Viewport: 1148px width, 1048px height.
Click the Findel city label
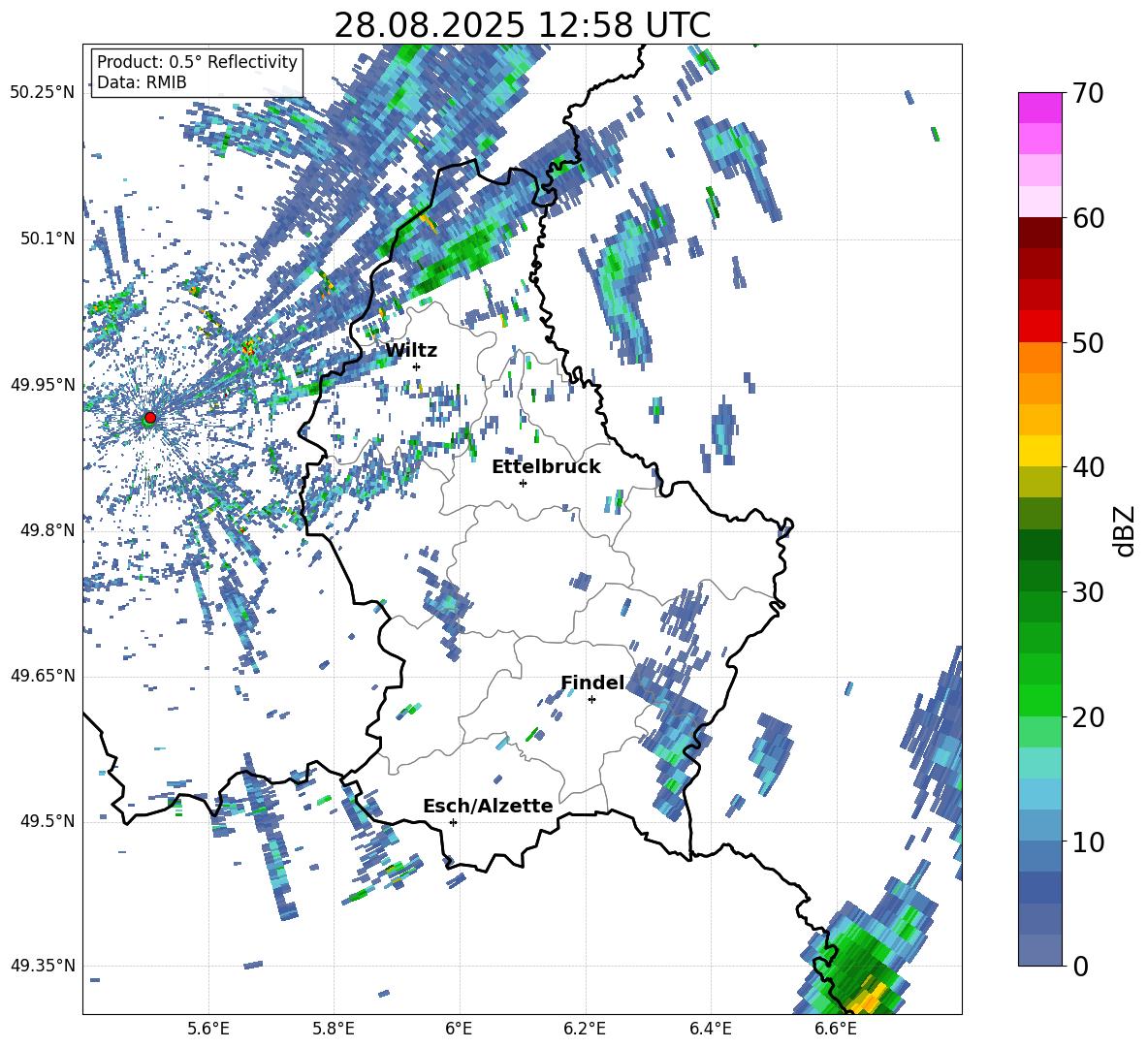[592, 683]
